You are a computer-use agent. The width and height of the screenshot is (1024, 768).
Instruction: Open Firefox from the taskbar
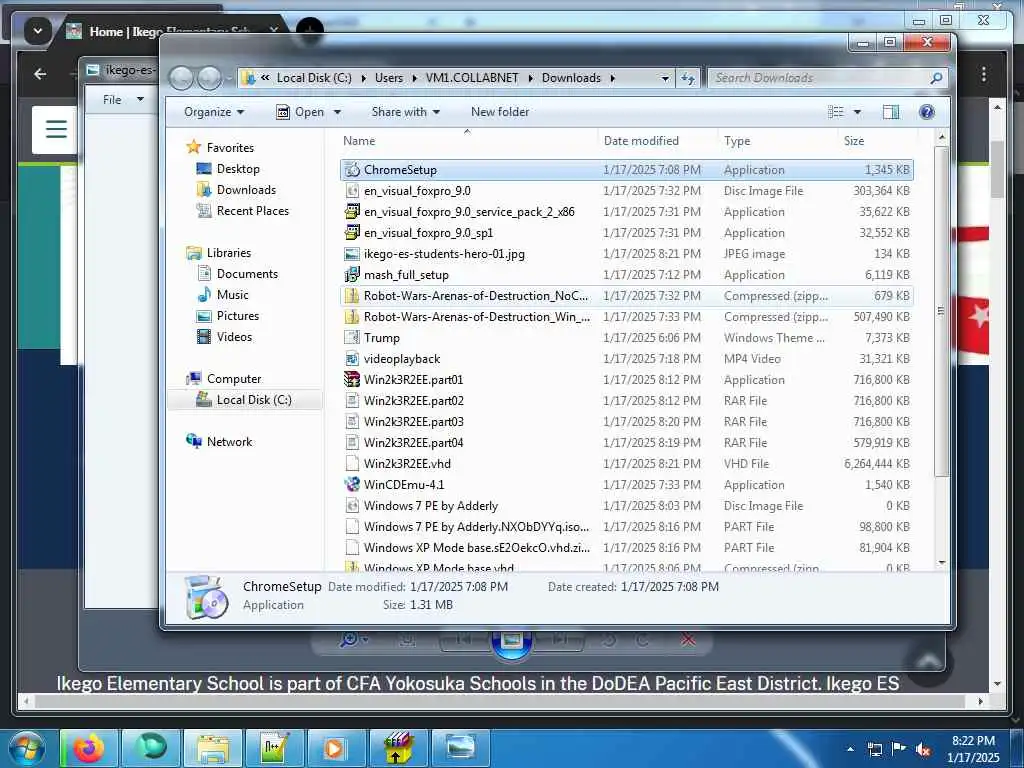(x=89, y=748)
